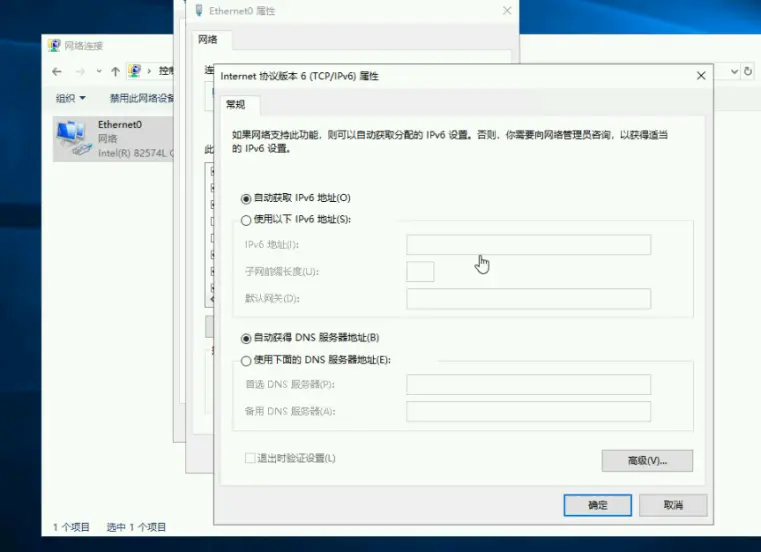This screenshot has height=552, width=761.
Task: Click the Ethernet0 属性 title bar icon
Action: [197, 11]
